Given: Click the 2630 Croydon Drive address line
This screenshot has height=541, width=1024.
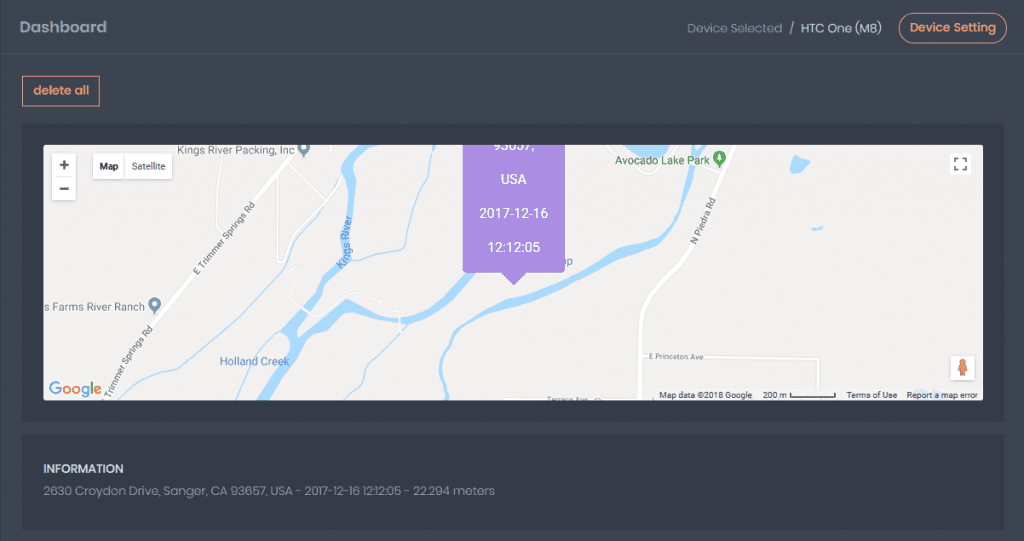Looking at the screenshot, I should 269,491.
